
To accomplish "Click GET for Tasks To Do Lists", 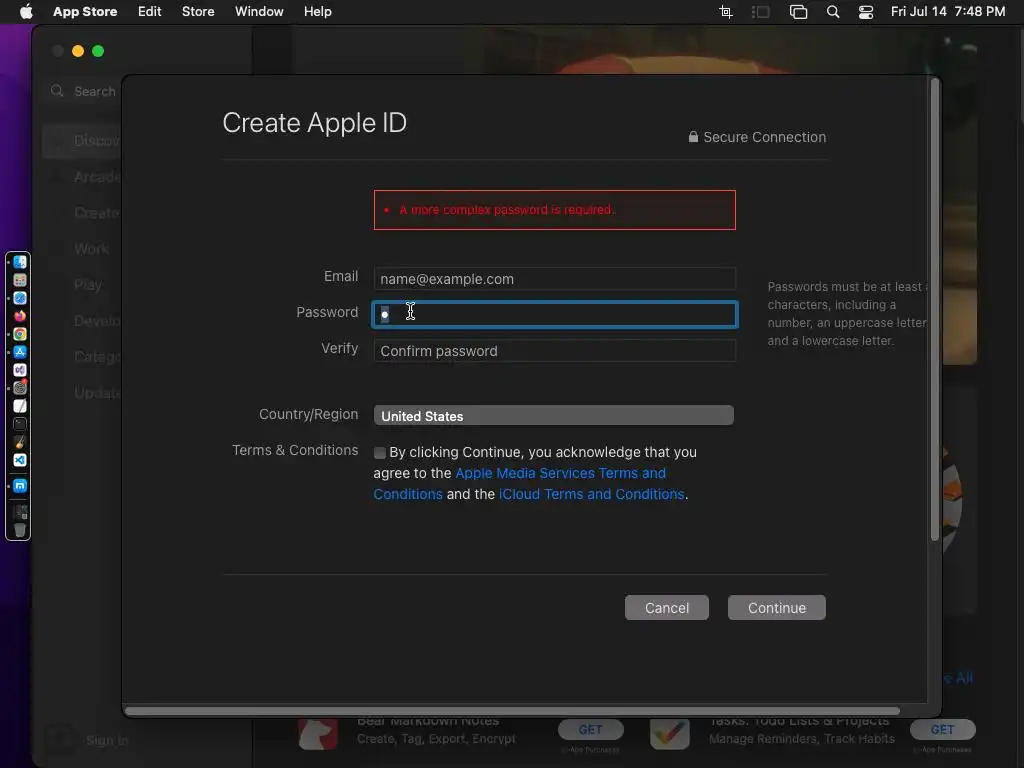I will point(942,729).
